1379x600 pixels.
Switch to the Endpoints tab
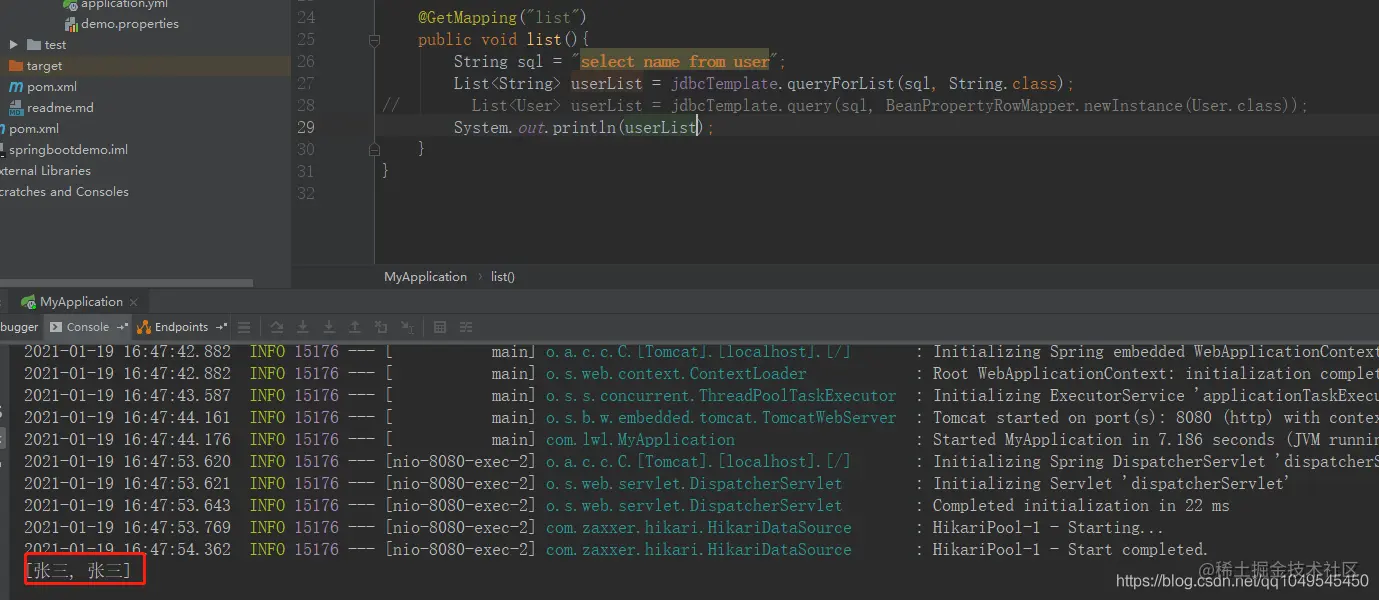[x=181, y=327]
